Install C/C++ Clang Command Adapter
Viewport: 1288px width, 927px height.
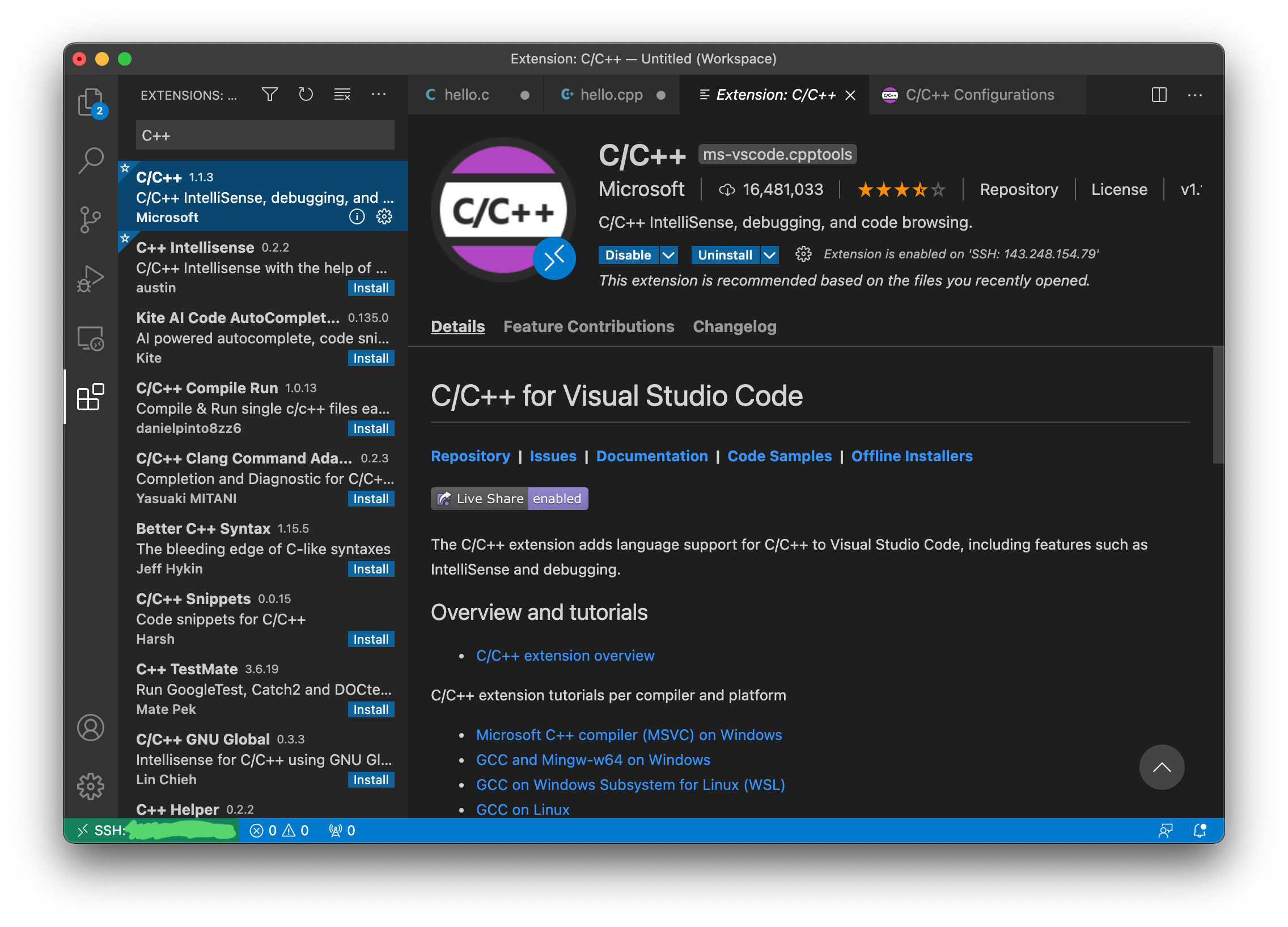tap(371, 500)
